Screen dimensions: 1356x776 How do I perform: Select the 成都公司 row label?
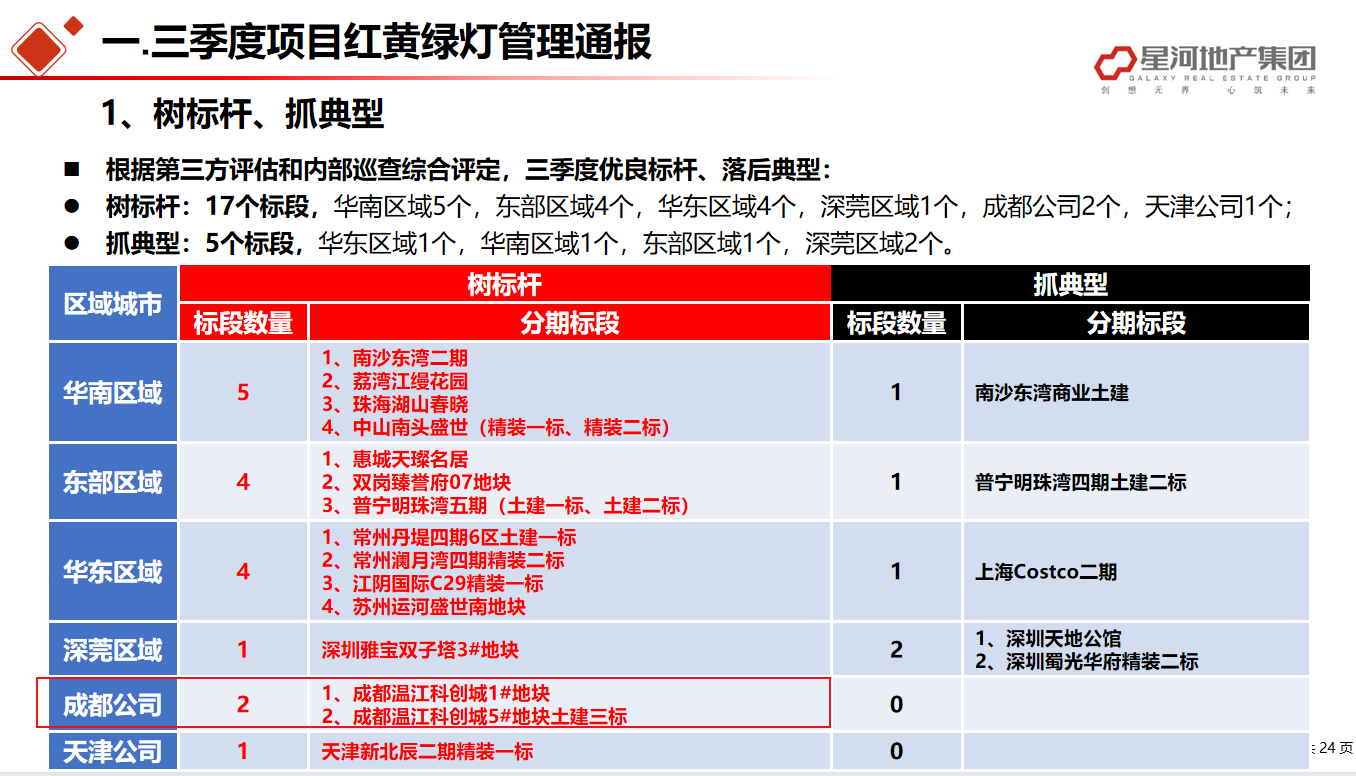point(113,704)
